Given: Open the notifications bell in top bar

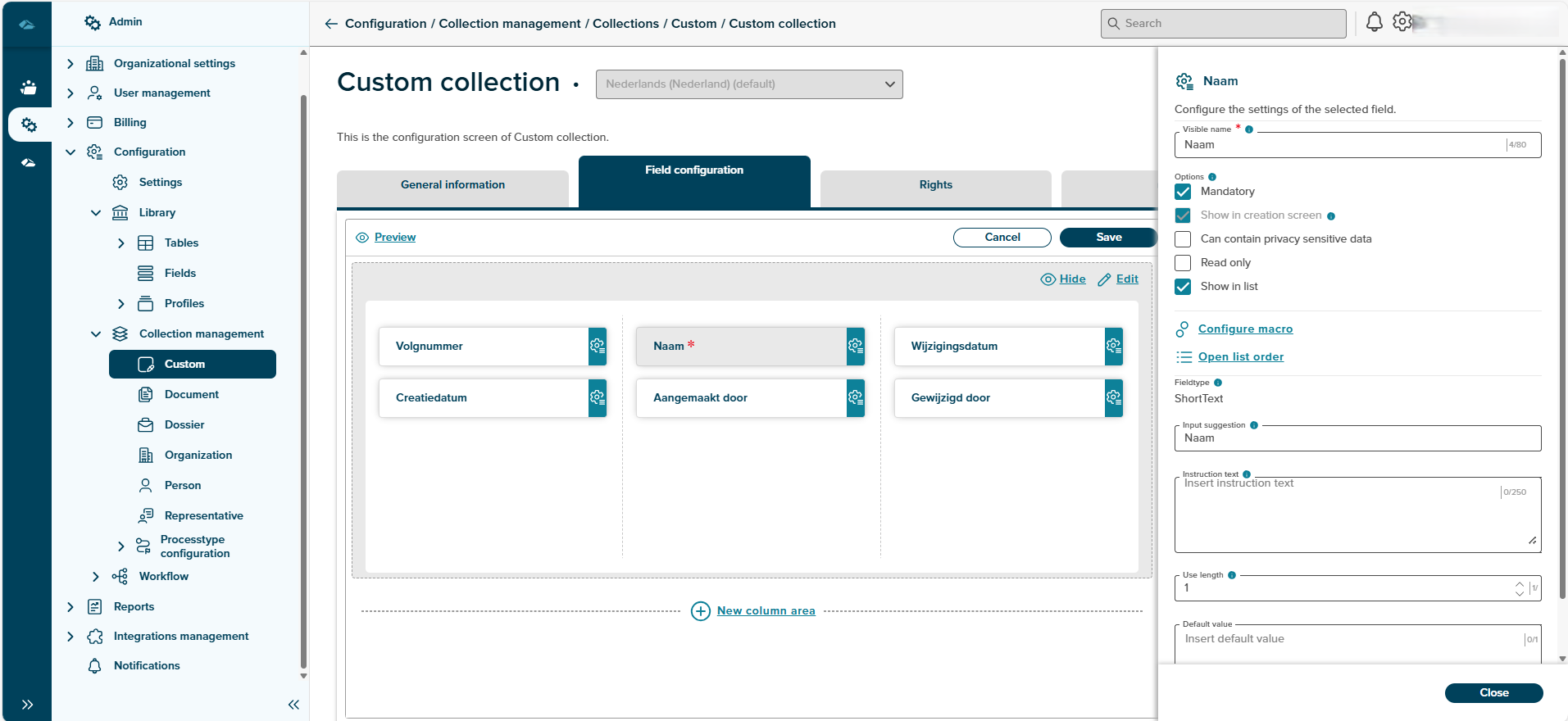Looking at the screenshot, I should pyautogui.click(x=1374, y=23).
